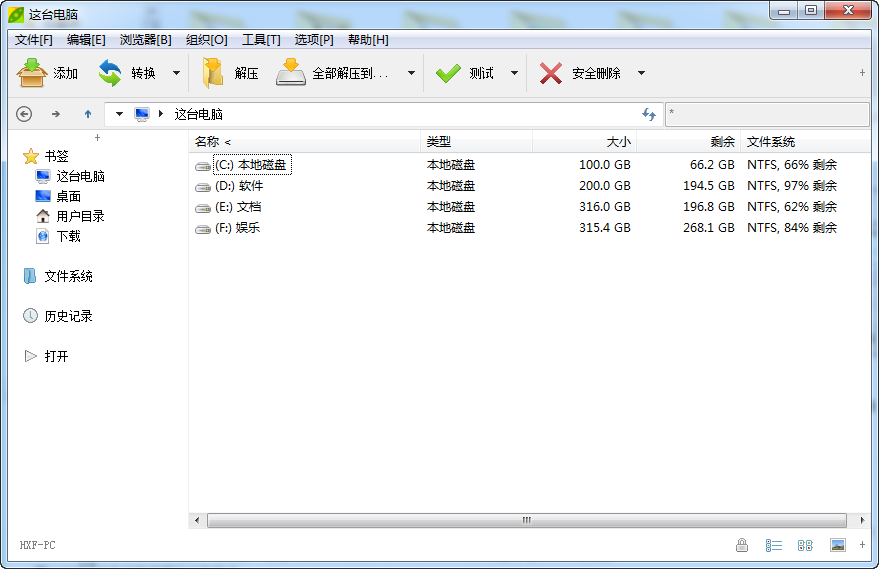Viewport: 879px width, 569px height.
Task: Expand the dropdown arrow next to 转换
Action: 177,73
